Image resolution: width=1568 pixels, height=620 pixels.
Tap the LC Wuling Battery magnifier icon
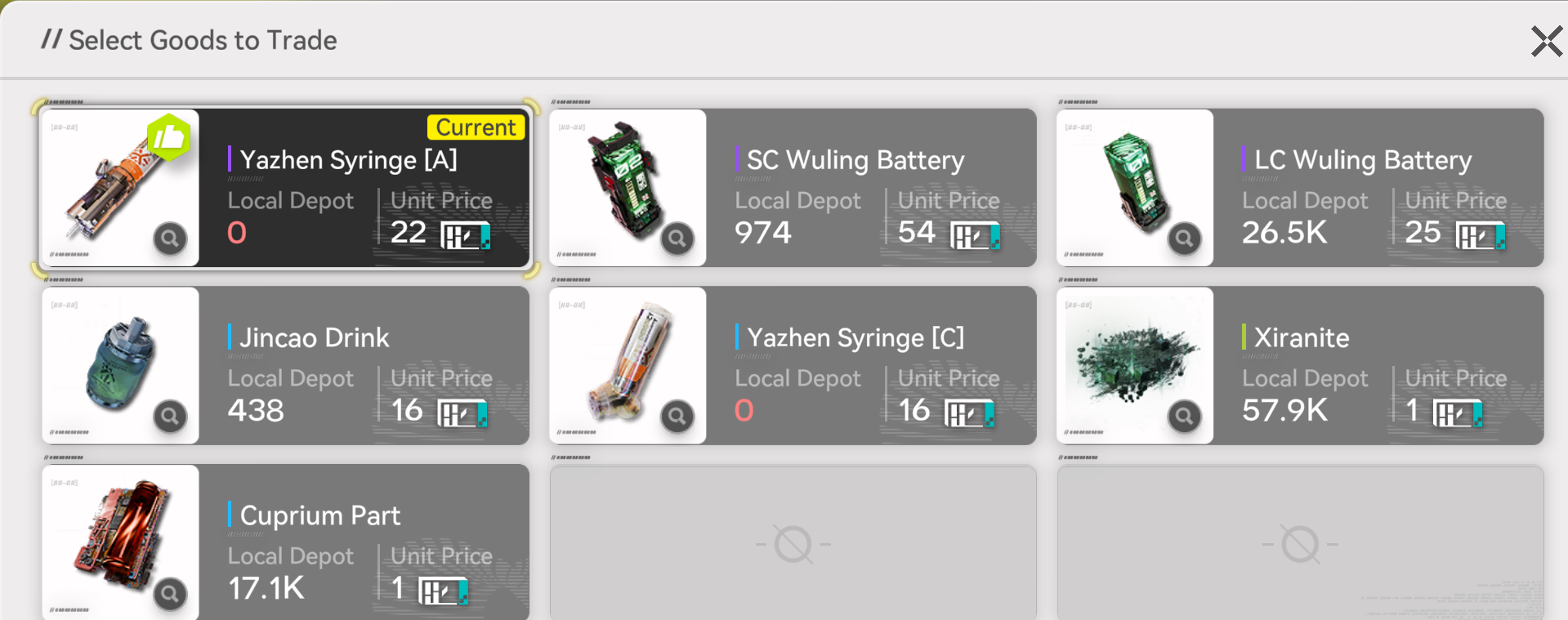click(x=1185, y=239)
